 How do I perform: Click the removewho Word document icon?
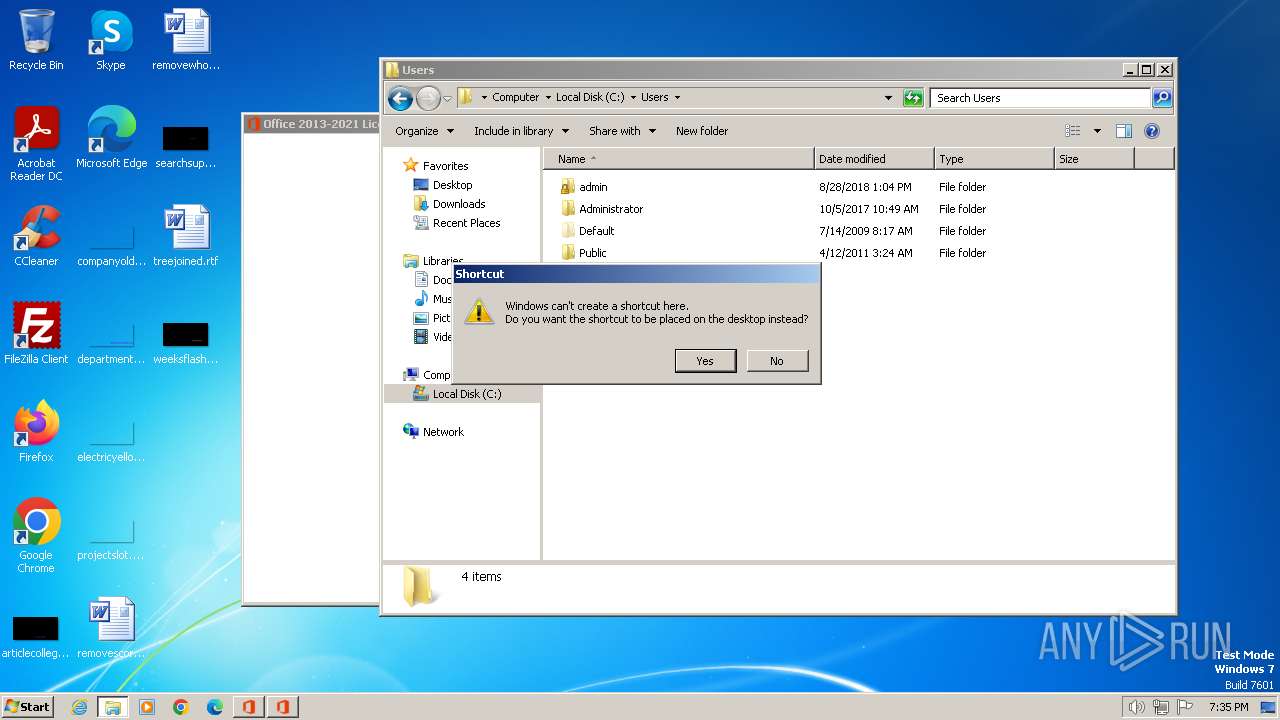click(186, 40)
